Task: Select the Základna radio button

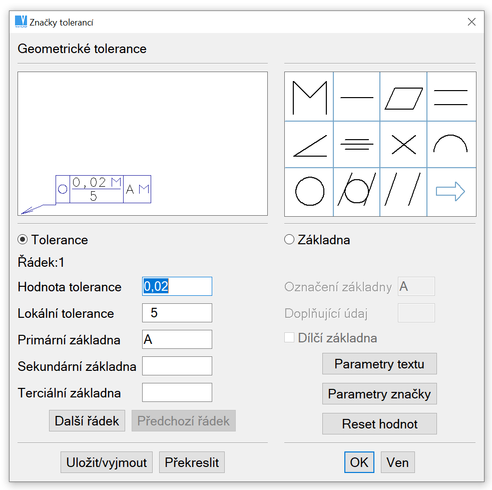Action: [x=289, y=239]
